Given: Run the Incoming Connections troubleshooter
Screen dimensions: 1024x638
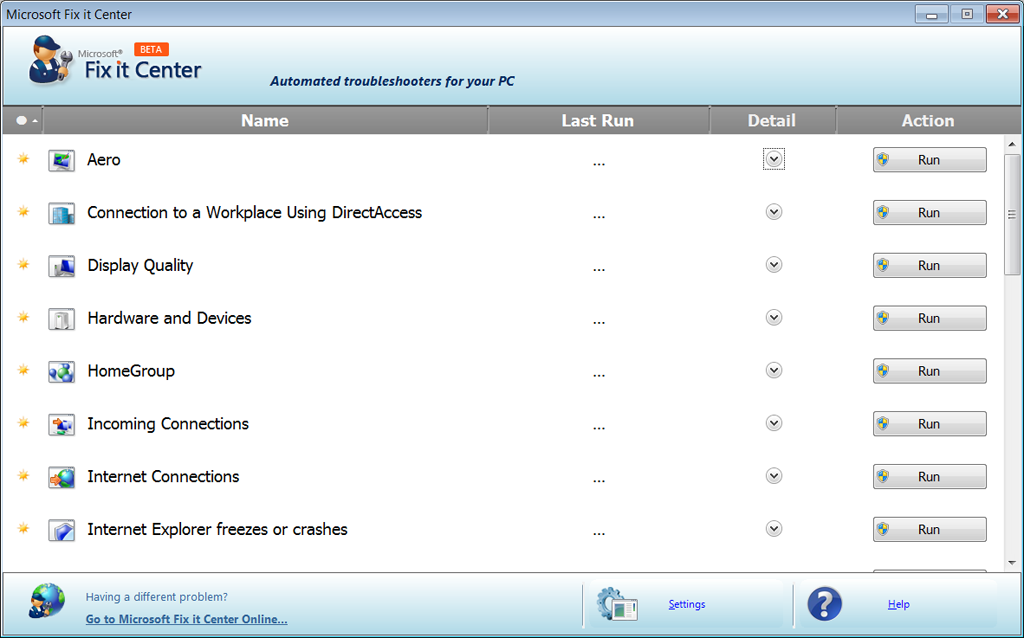Looking at the screenshot, I should coord(929,424).
